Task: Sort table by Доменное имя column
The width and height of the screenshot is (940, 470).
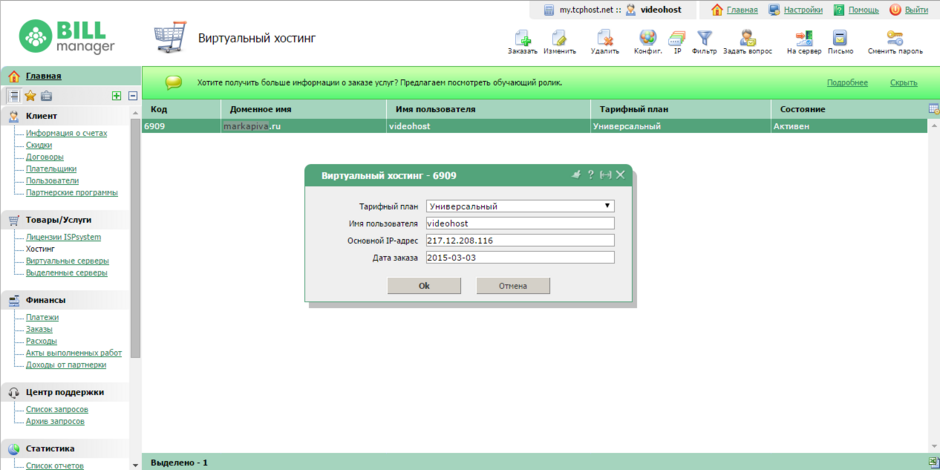Action: point(304,109)
